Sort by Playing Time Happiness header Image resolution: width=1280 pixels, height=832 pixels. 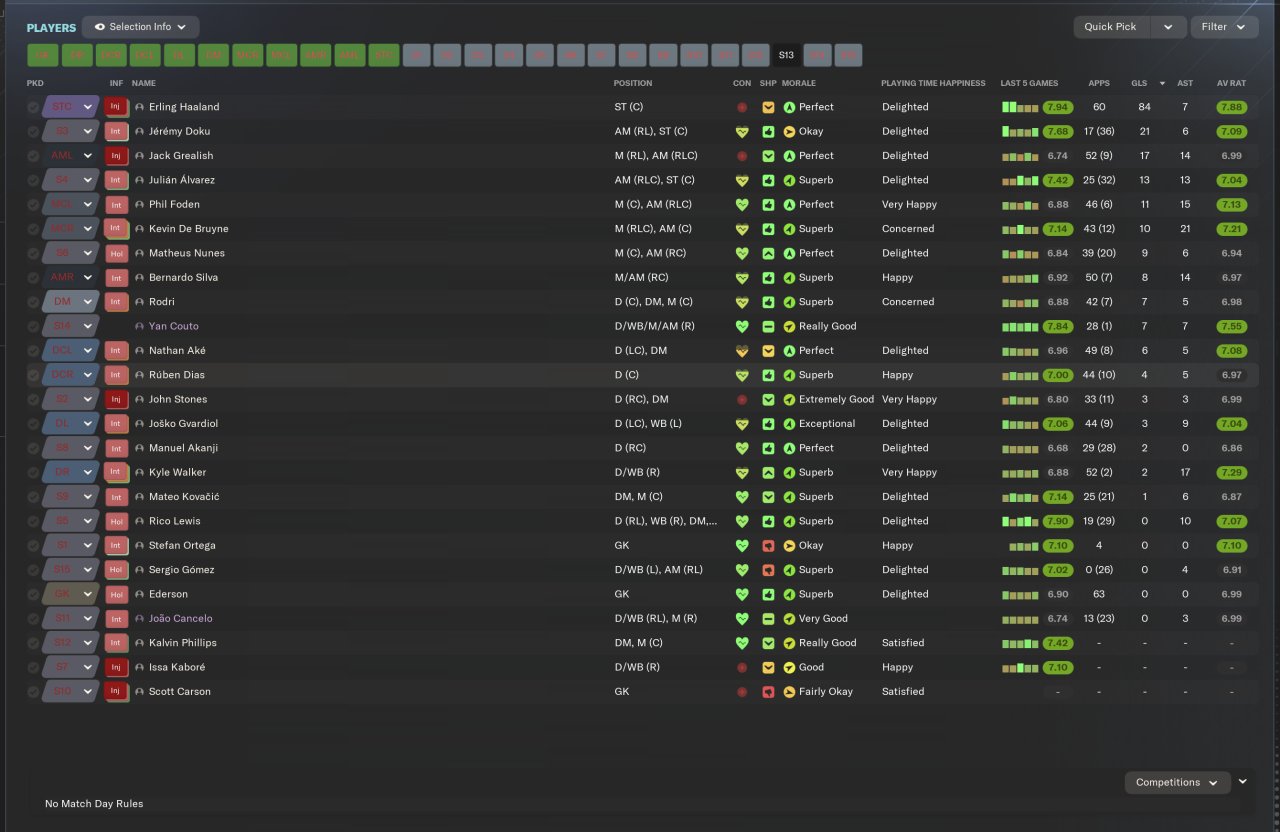pyautogui.click(x=933, y=83)
